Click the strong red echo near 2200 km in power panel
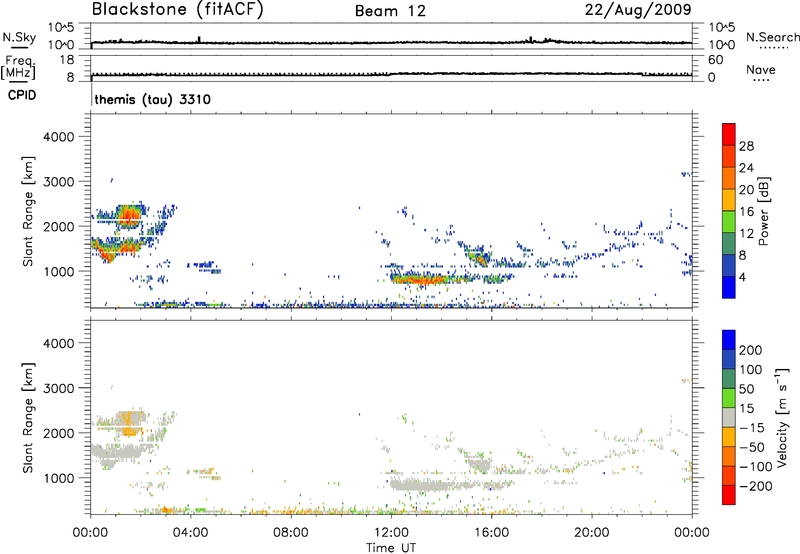This screenshot has width=800, height=554. click(129, 216)
